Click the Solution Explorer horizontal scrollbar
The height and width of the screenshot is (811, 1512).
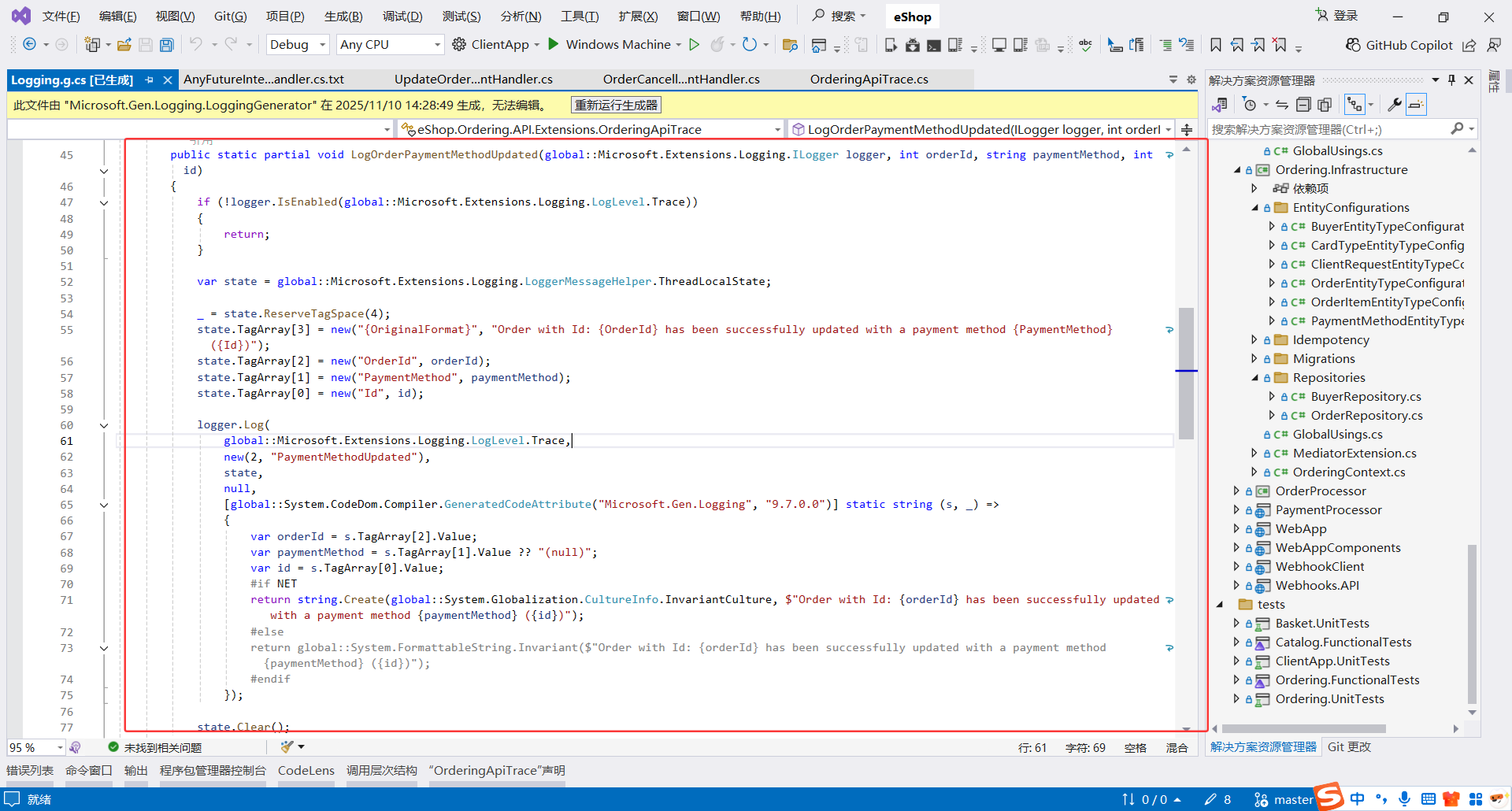click(x=1303, y=729)
